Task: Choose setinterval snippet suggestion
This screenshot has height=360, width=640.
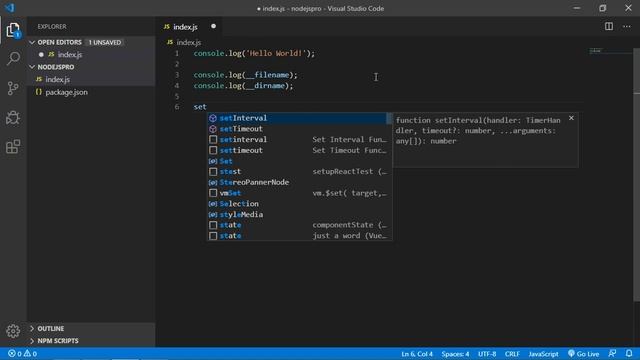Action: 297,140
